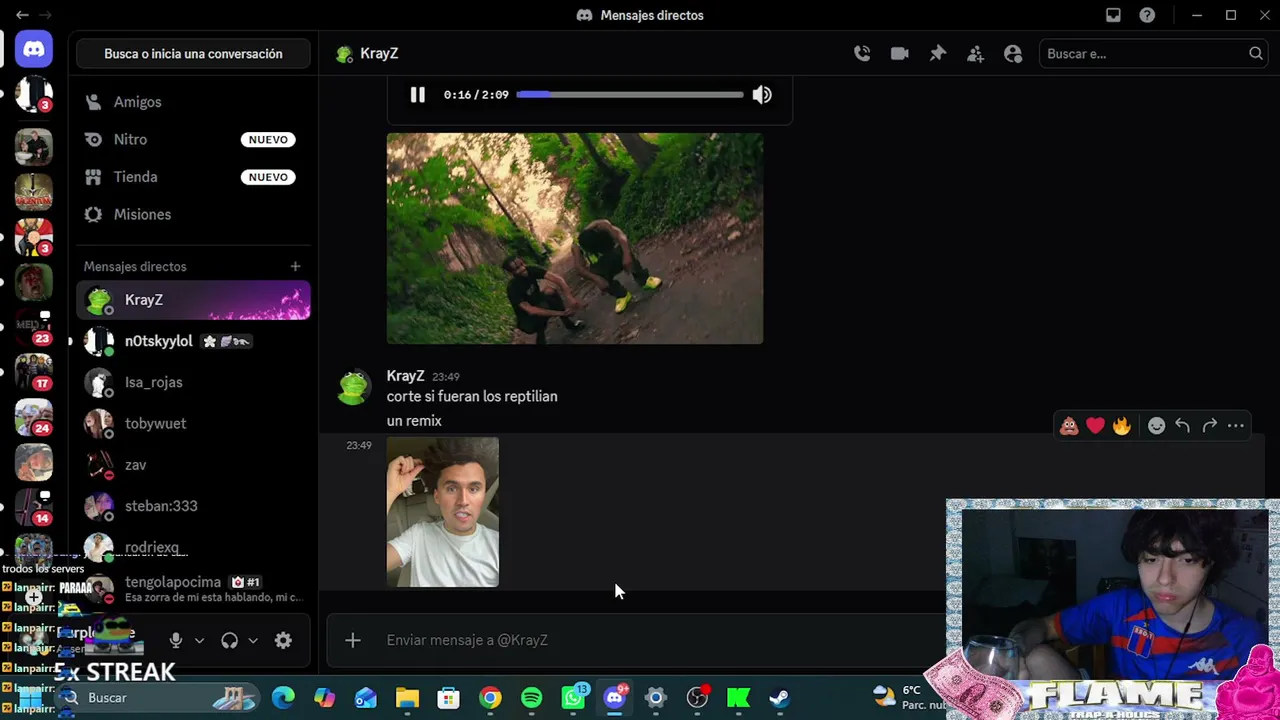The image size is (1280, 720).
Task: Forward the hovered message
Action: click(1210, 426)
